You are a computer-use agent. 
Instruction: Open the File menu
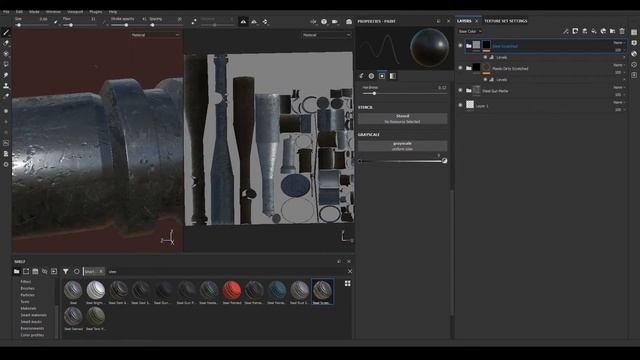coord(6,12)
